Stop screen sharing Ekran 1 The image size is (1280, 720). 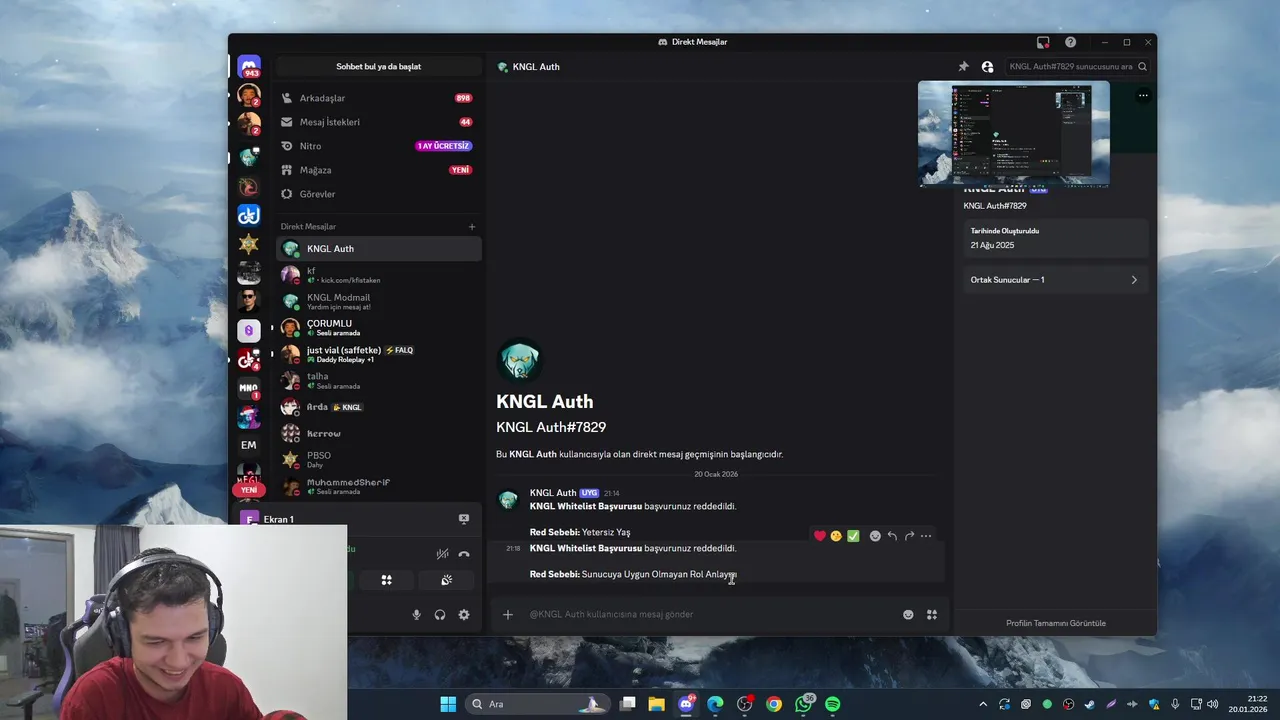464,519
